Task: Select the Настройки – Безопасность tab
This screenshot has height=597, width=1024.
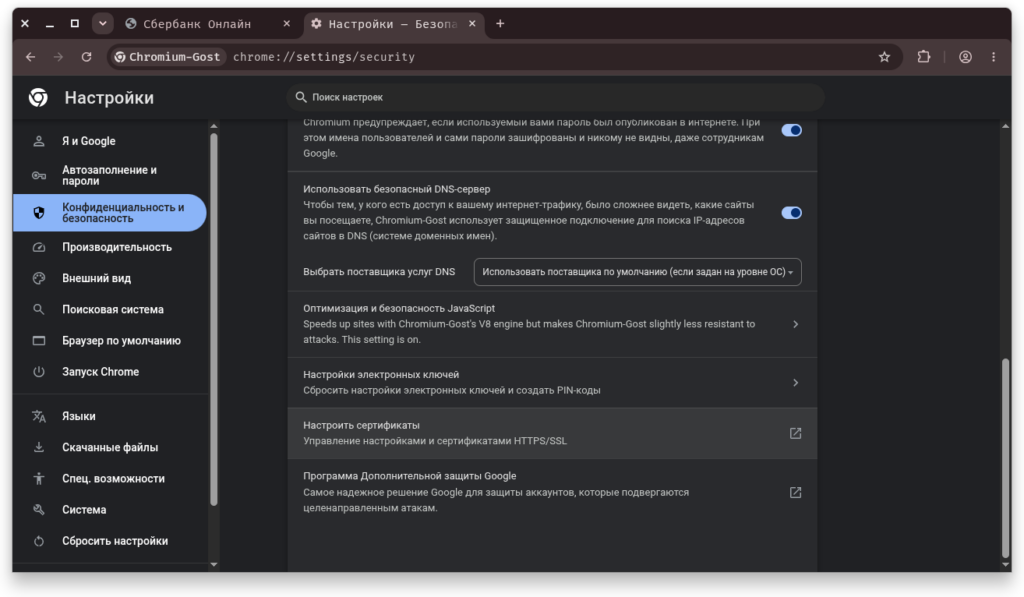Action: click(x=394, y=24)
